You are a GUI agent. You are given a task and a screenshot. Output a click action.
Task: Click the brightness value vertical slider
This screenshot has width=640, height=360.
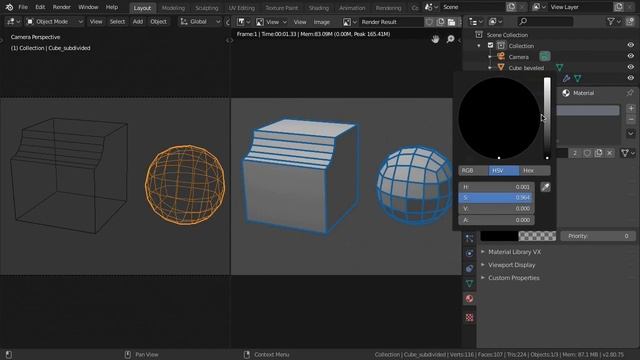[547, 118]
